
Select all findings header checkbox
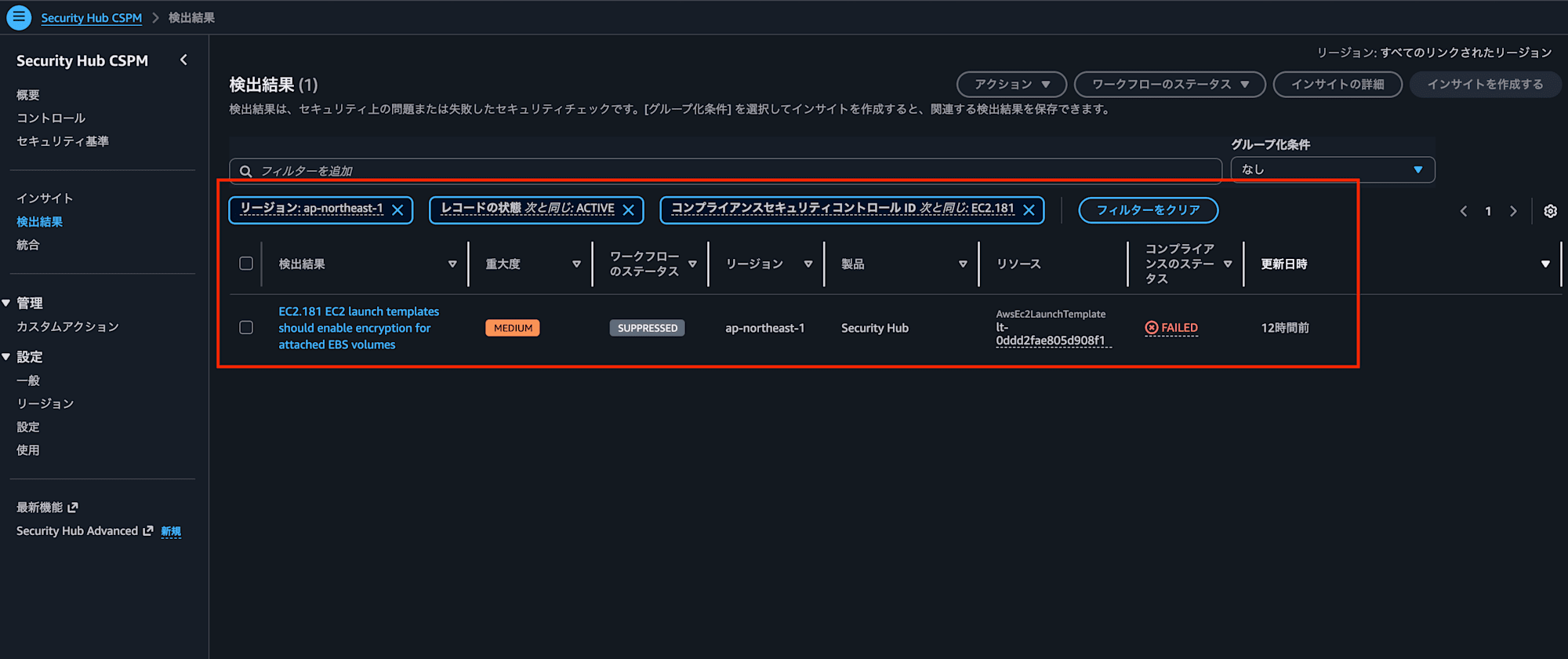tap(246, 264)
